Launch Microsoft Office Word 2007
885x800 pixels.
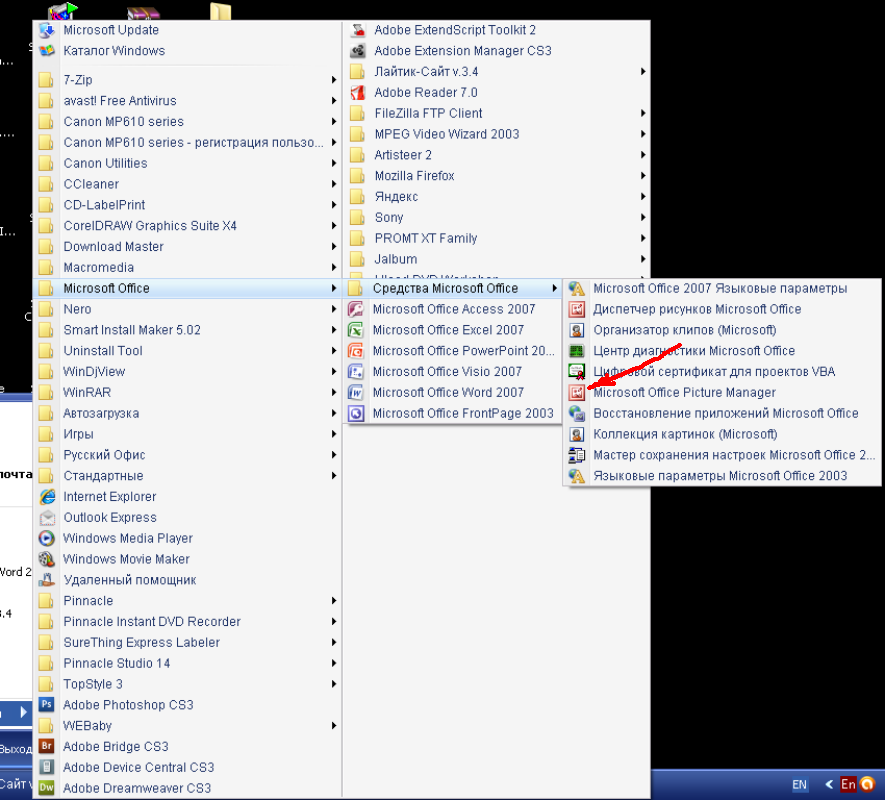[453, 392]
